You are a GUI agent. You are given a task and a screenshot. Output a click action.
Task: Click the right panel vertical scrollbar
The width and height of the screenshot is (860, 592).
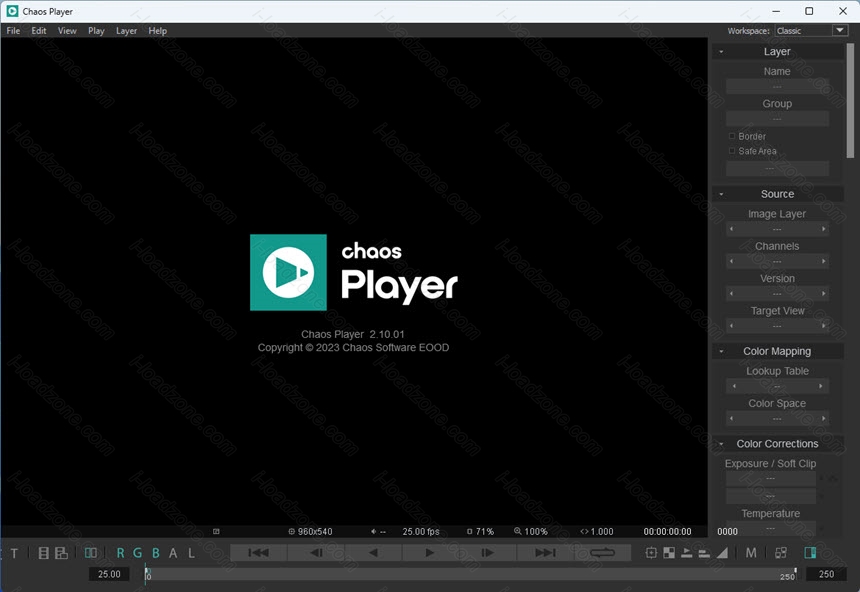pos(850,101)
